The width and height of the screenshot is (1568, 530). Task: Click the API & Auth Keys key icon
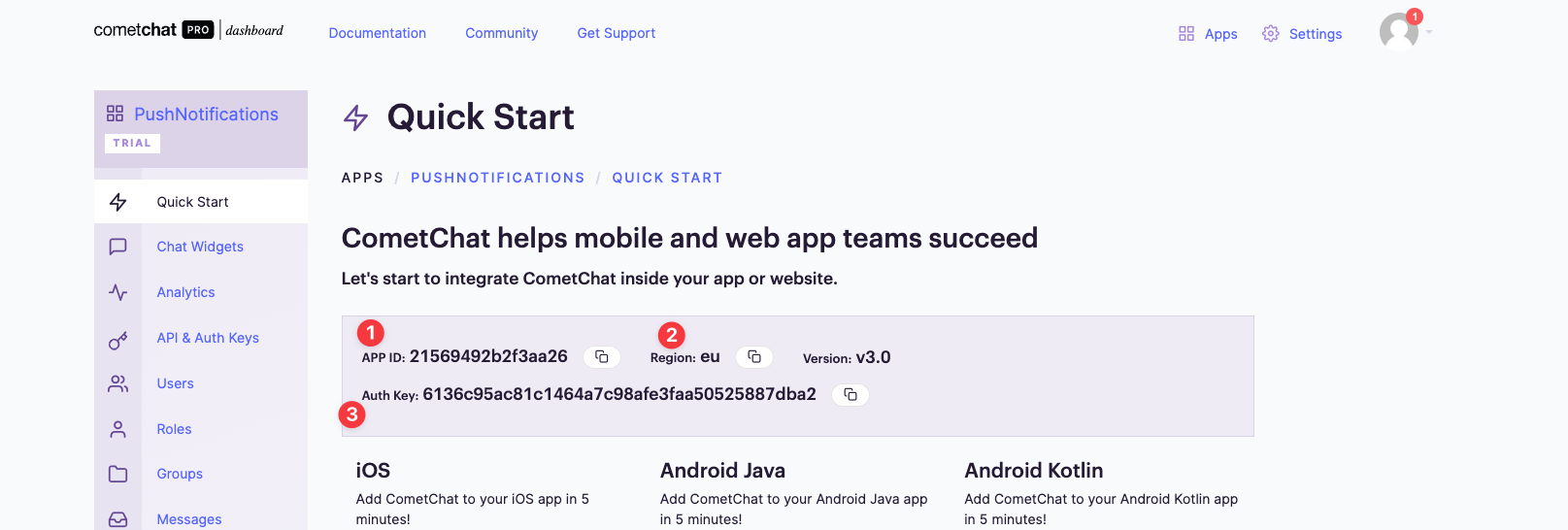pyautogui.click(x=118, y=339)
